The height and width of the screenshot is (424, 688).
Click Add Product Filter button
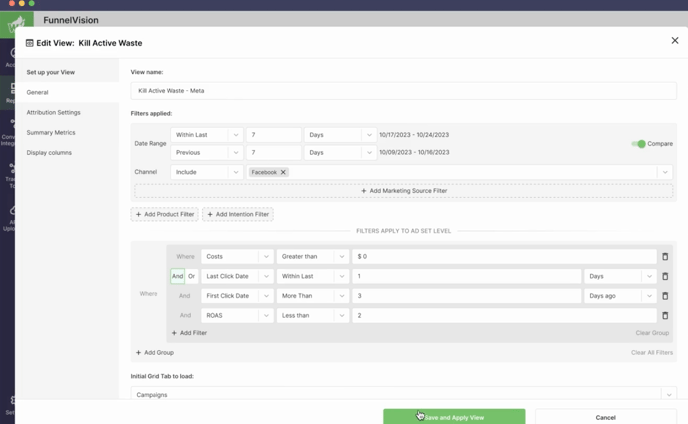164,214
